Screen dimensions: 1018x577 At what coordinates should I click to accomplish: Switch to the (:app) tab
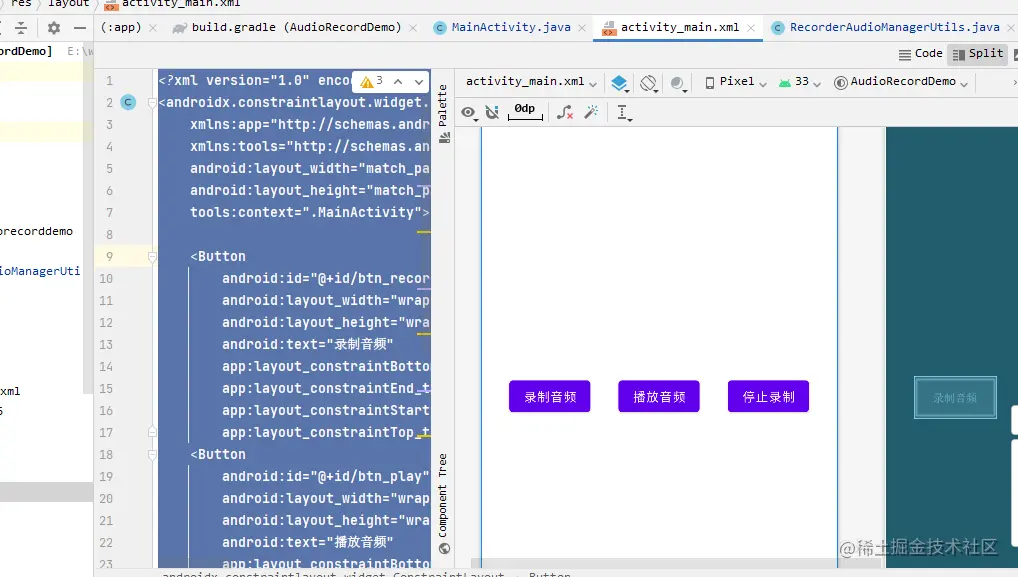[121, 27]
